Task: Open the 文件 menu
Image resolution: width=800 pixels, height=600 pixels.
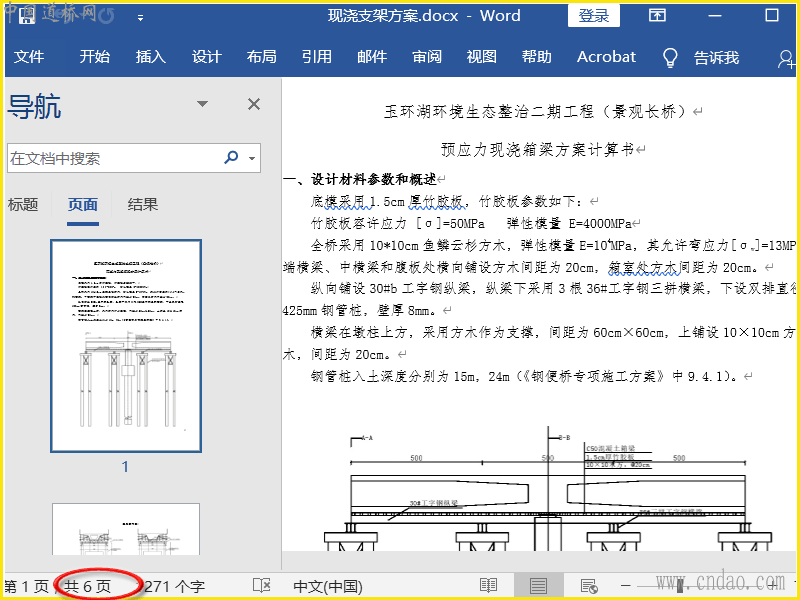Action: point(29,57)
